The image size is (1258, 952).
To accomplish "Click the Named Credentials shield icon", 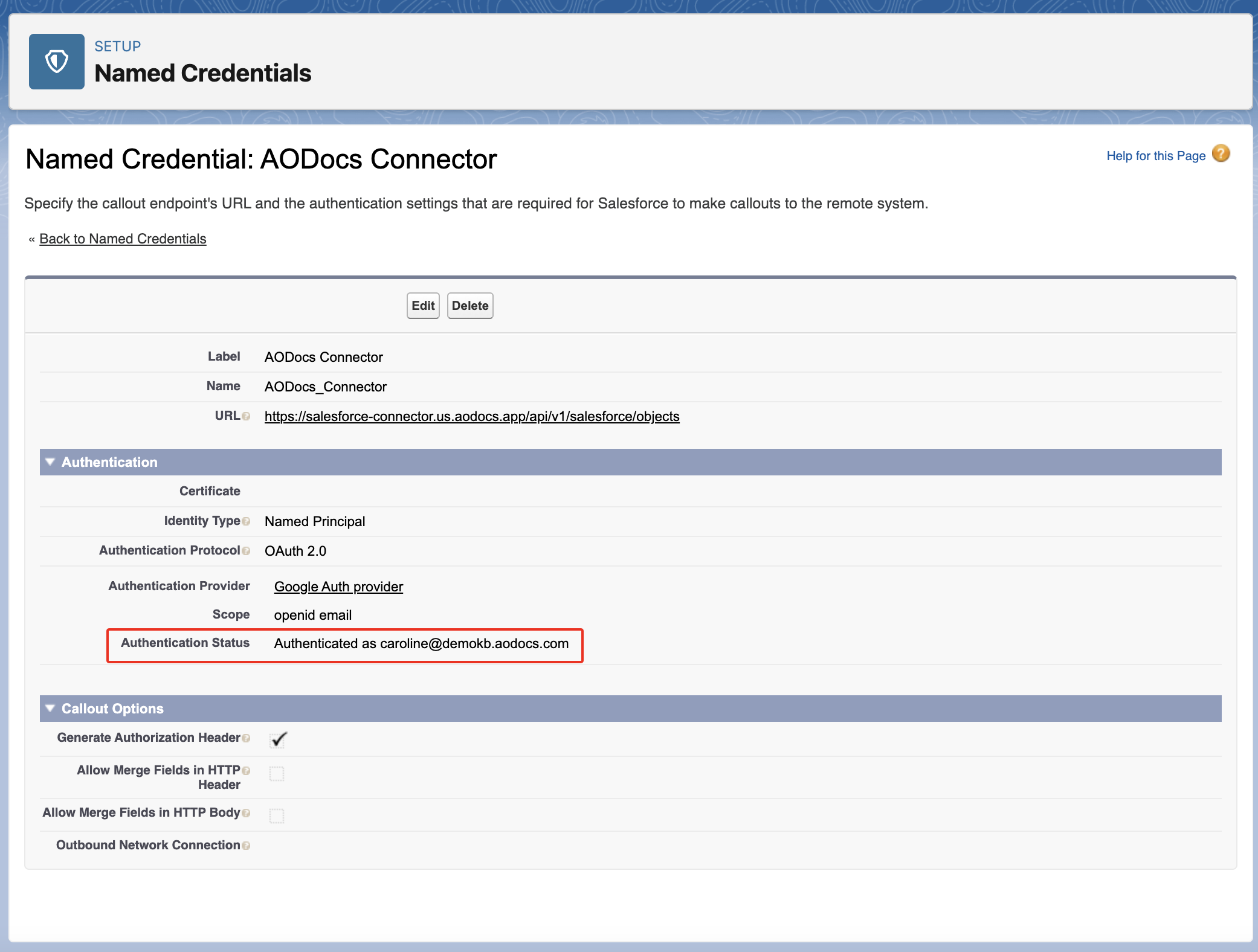I will coord(57,62).
